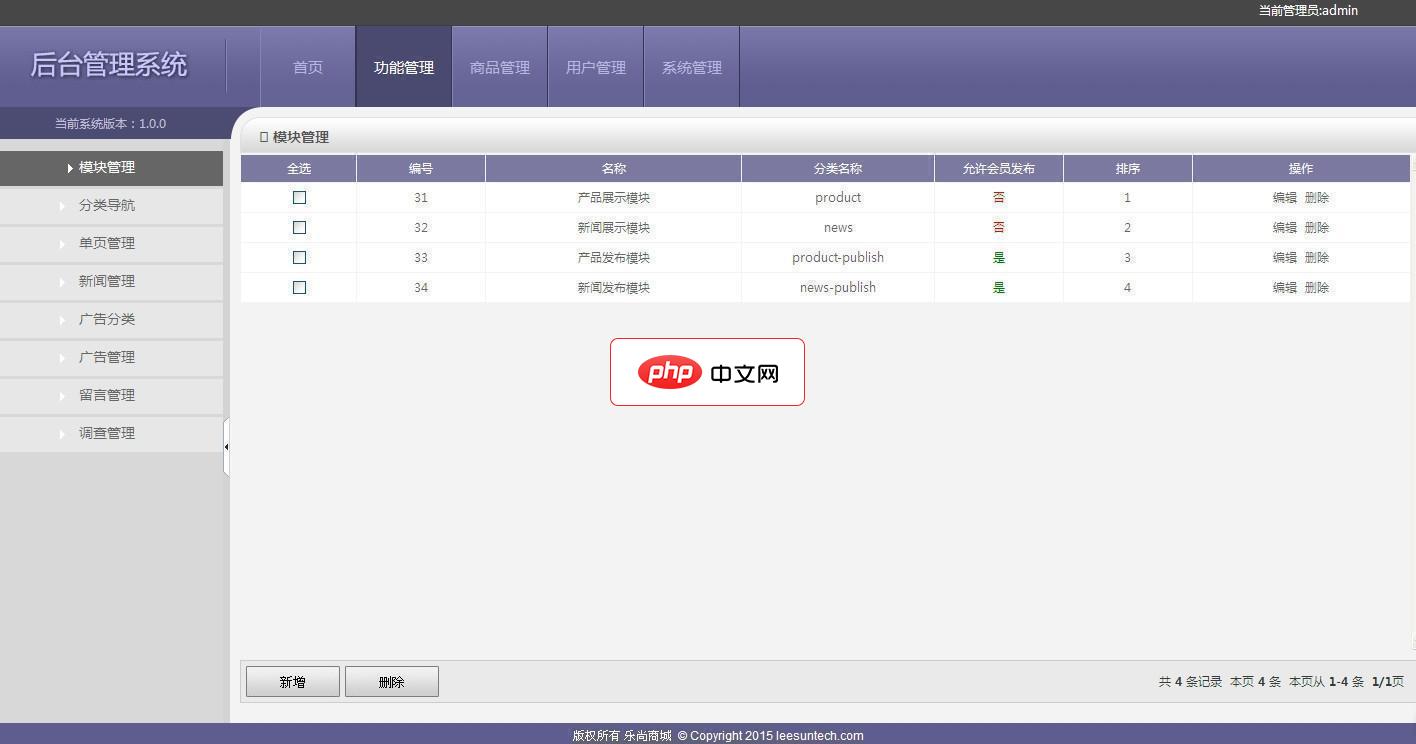Tick the checkbox for 新闻发布模块 row

[299, 288]
